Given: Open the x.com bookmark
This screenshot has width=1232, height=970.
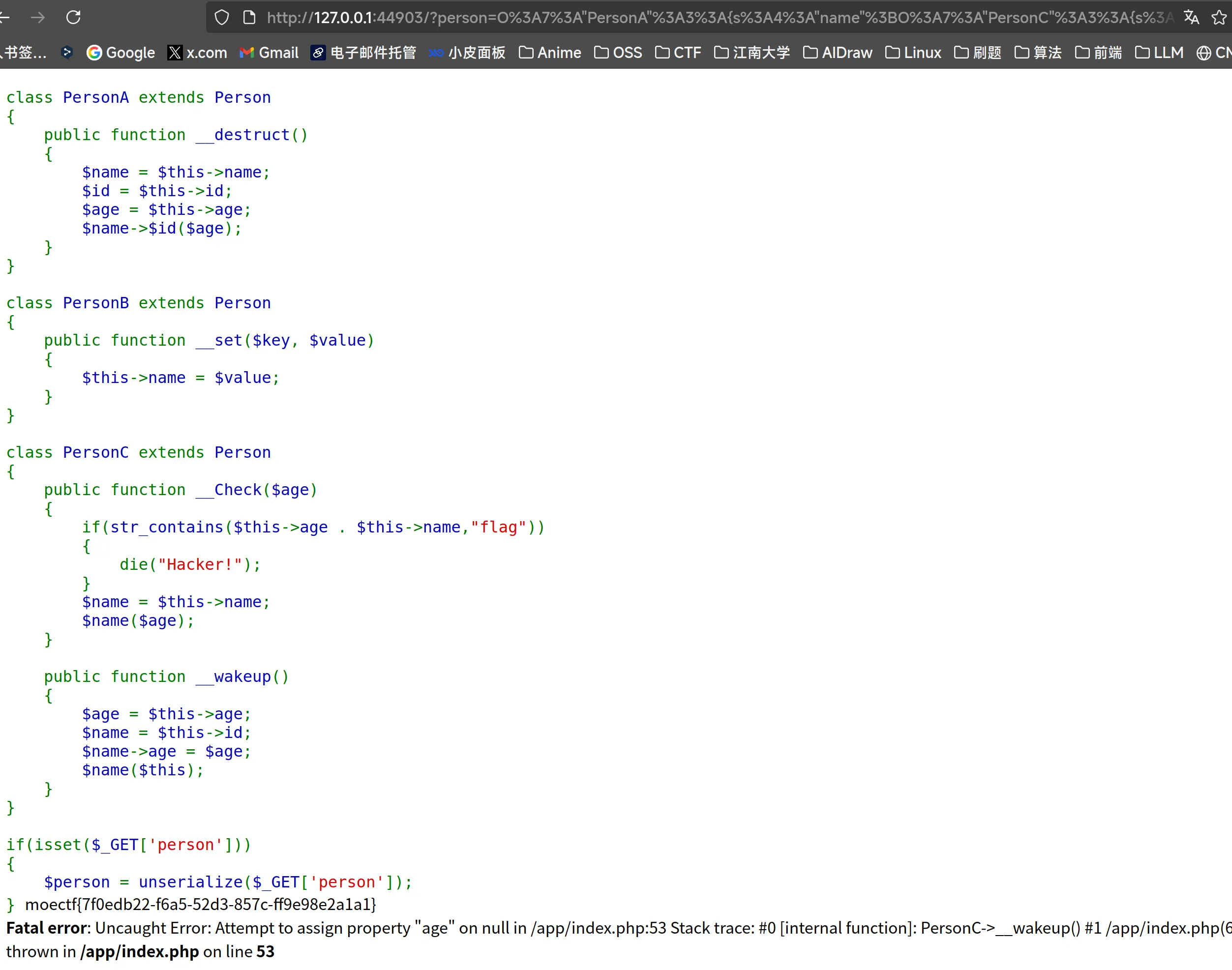Looking at the screenshot, I should coord(197,53).
